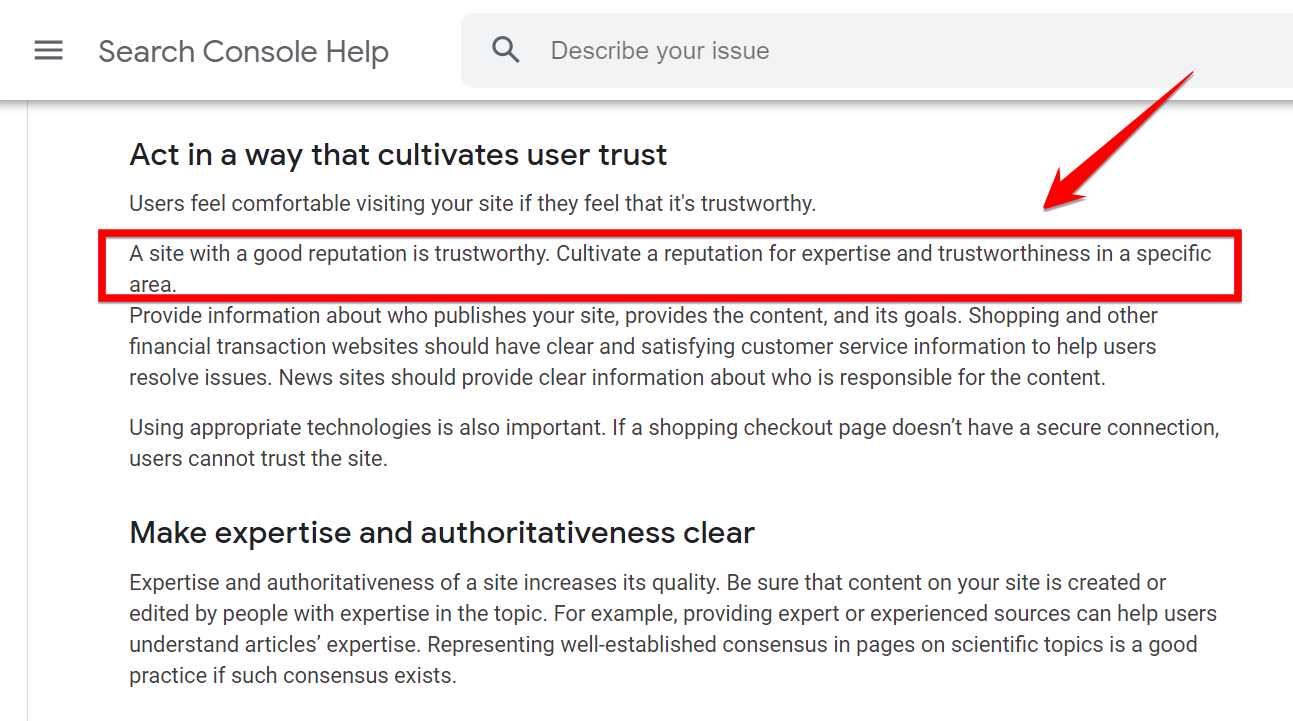Click the text 'practice if such consensus exists.'
1293x721 pixels.
tap(292, 675)
